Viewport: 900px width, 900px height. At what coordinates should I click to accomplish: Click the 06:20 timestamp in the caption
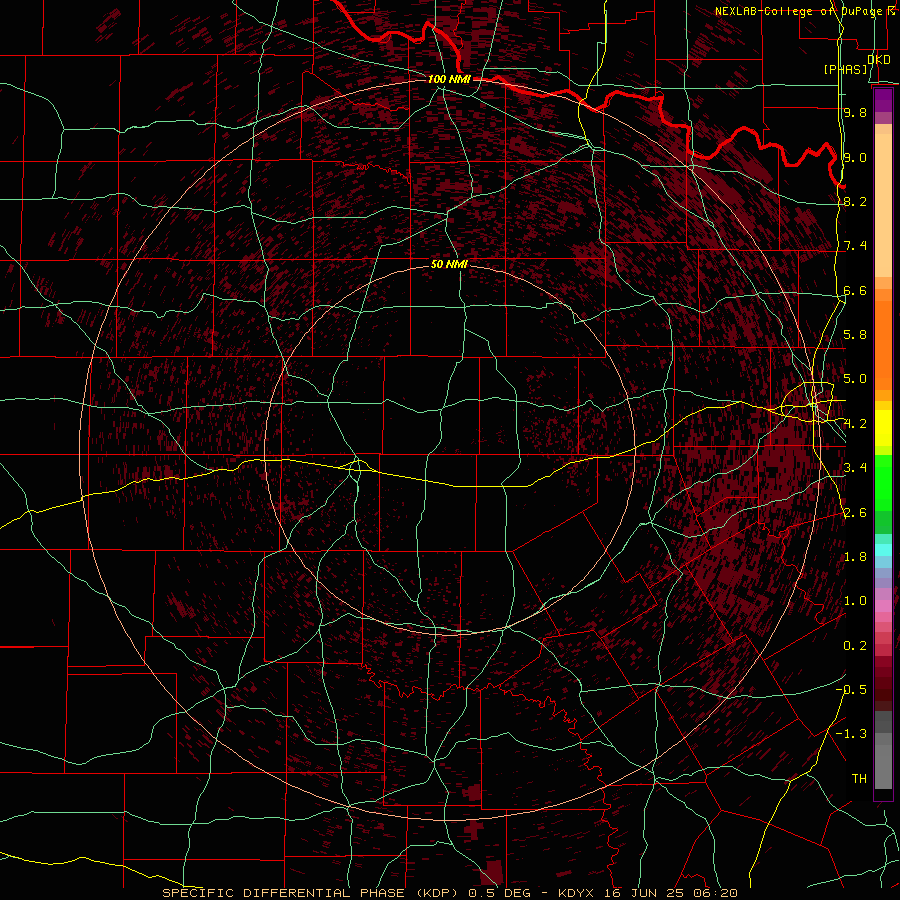(x=715, y=893)
